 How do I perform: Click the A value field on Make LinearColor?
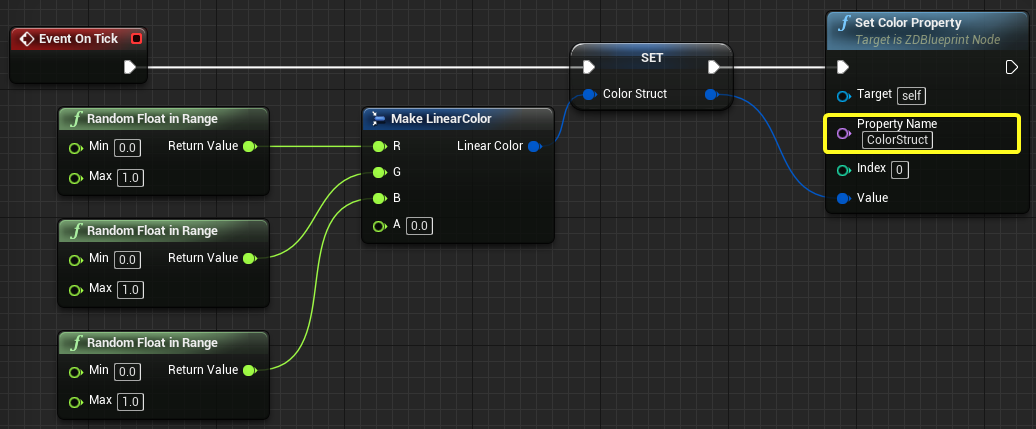[419, 226]
